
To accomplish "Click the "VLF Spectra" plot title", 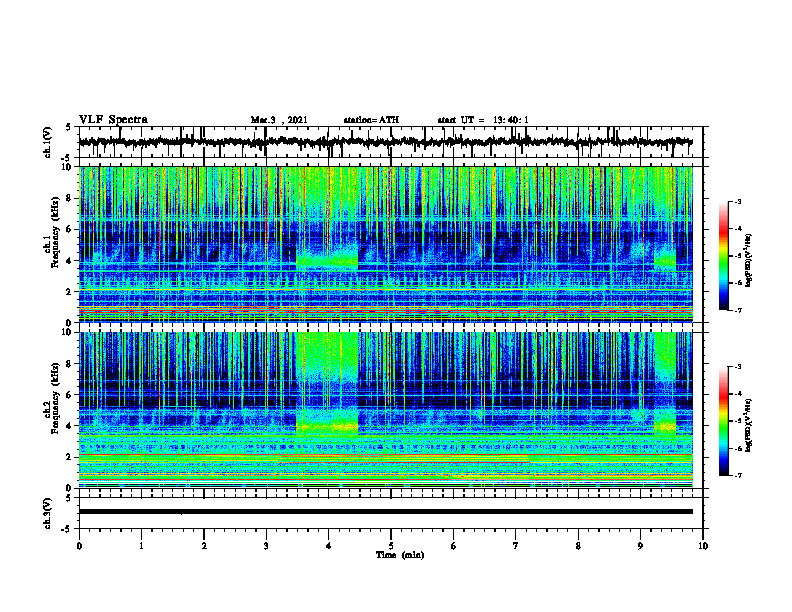I will tap(113, 120).
